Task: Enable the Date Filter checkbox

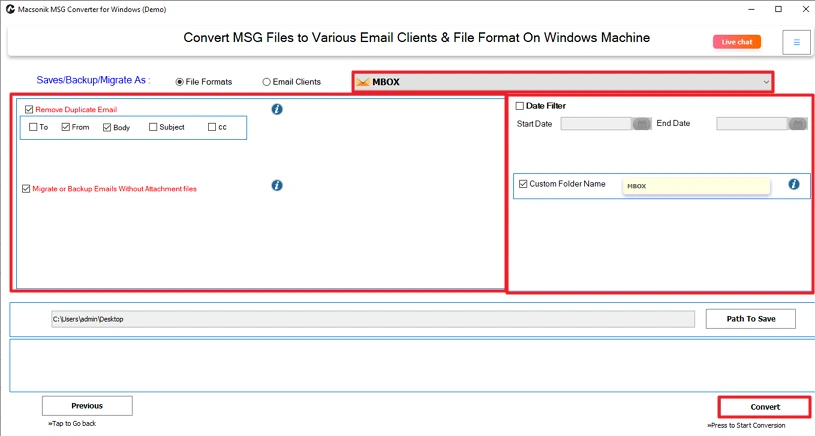Action: point(520,106)
